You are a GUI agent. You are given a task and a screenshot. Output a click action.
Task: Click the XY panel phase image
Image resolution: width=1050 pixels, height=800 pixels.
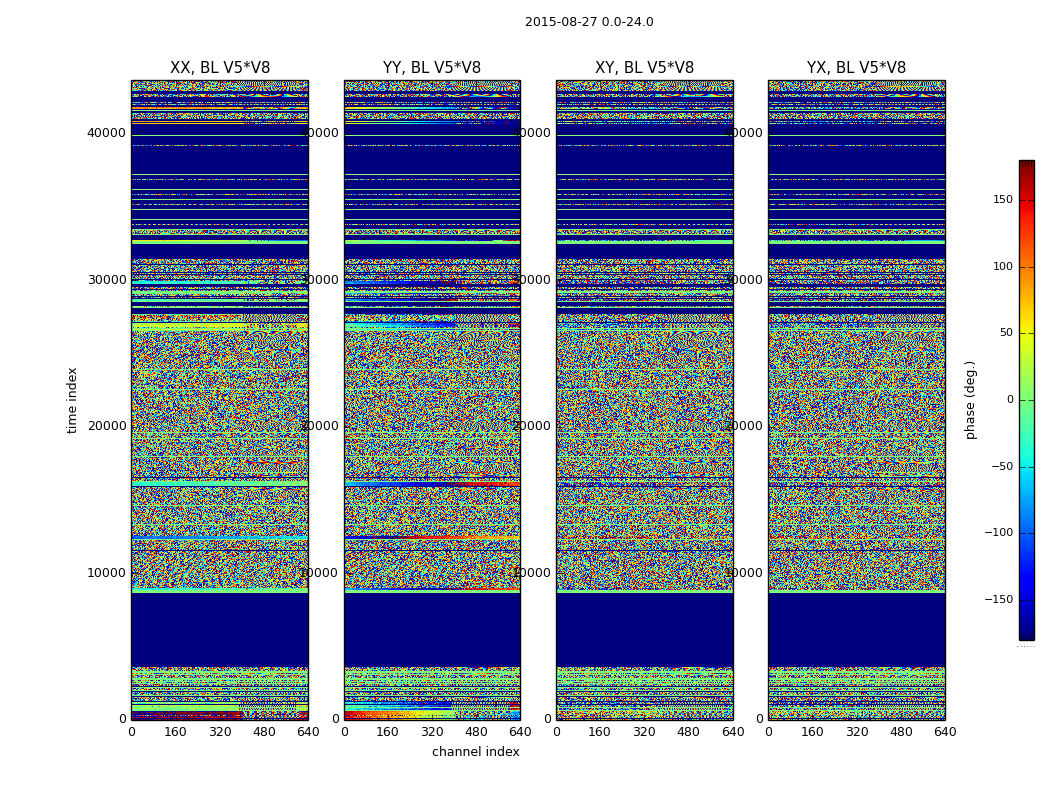(x=645, y=400)
